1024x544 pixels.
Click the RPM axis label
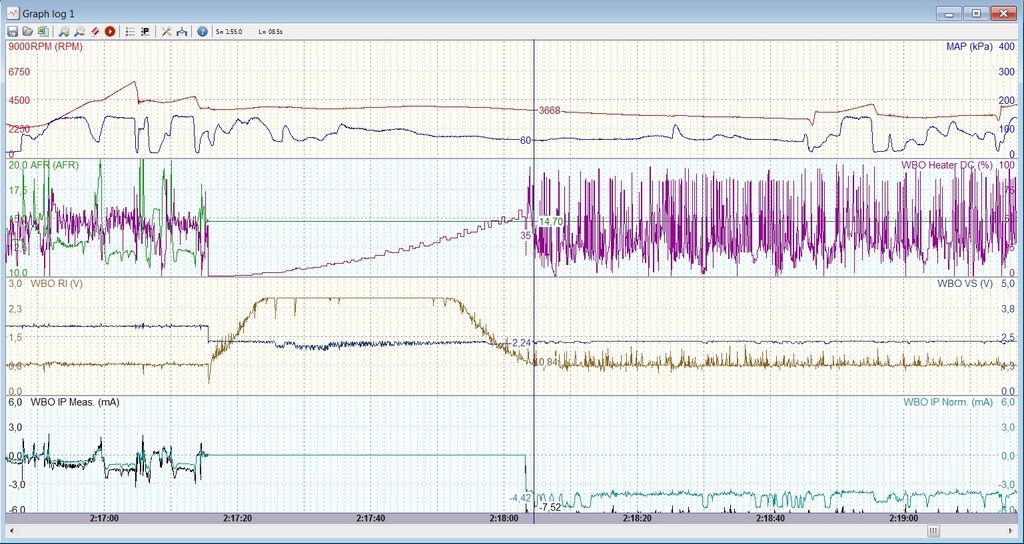(45, 47)
